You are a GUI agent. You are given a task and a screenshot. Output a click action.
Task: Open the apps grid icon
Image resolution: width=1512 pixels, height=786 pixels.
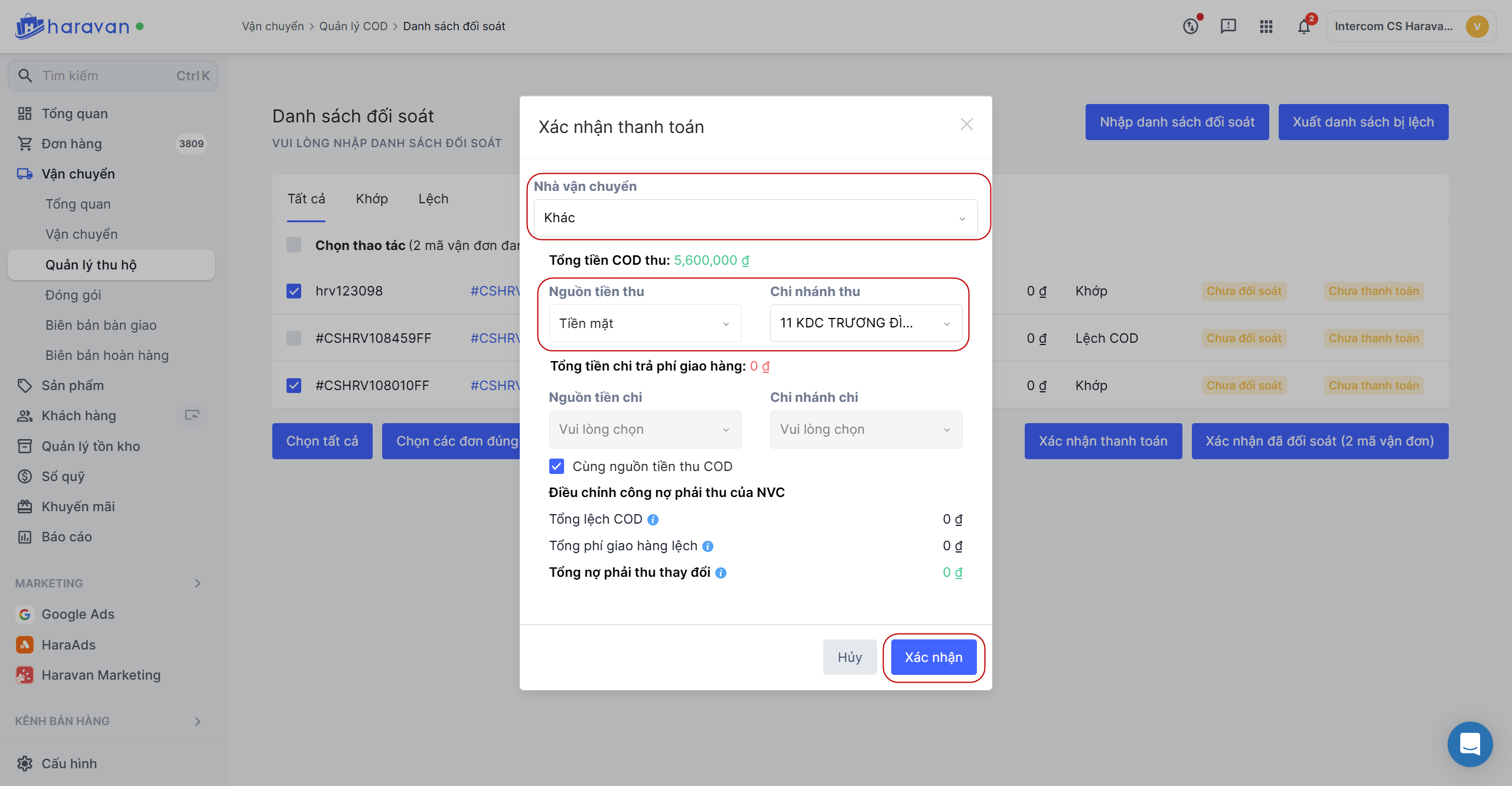pyautogui.click(x=1266, y=27)
